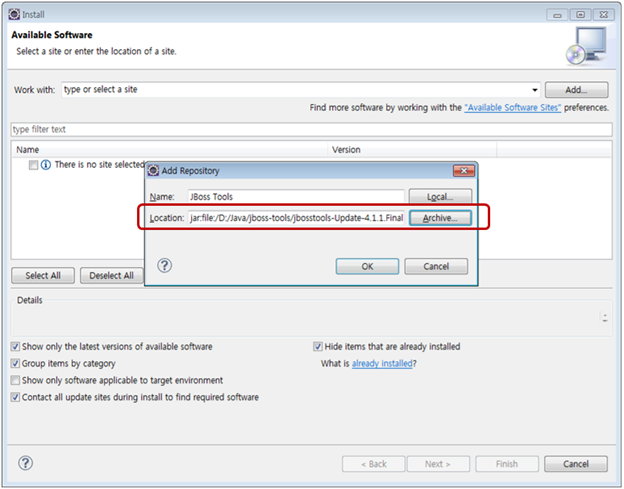Click the Eclipse icon in Install title bar
This screenshot has height=489, width=624.
click(13, 15)
